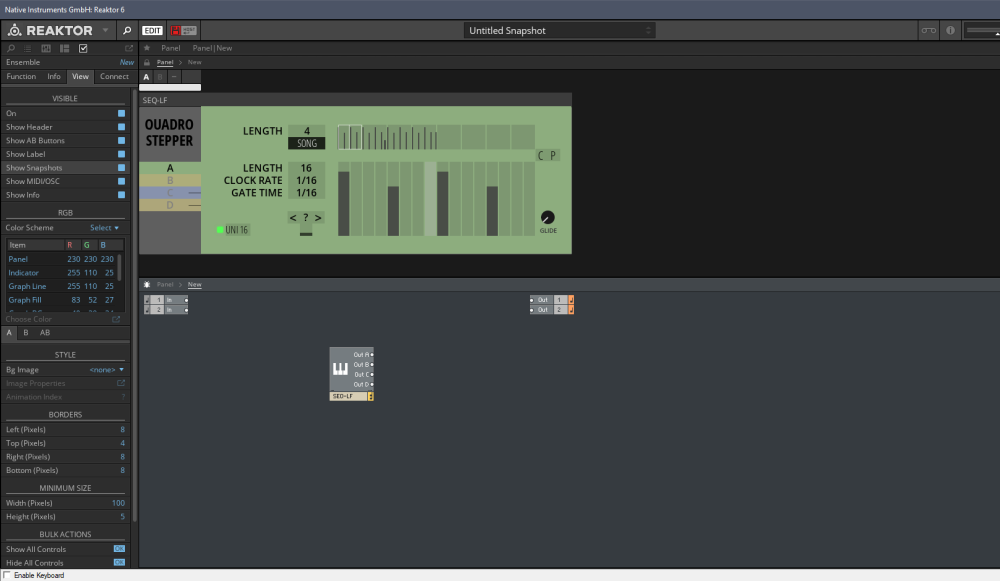The width and height of the screenshot is (1000, 581).
Task: Click the shift left < arrow button
Action: 293,218
